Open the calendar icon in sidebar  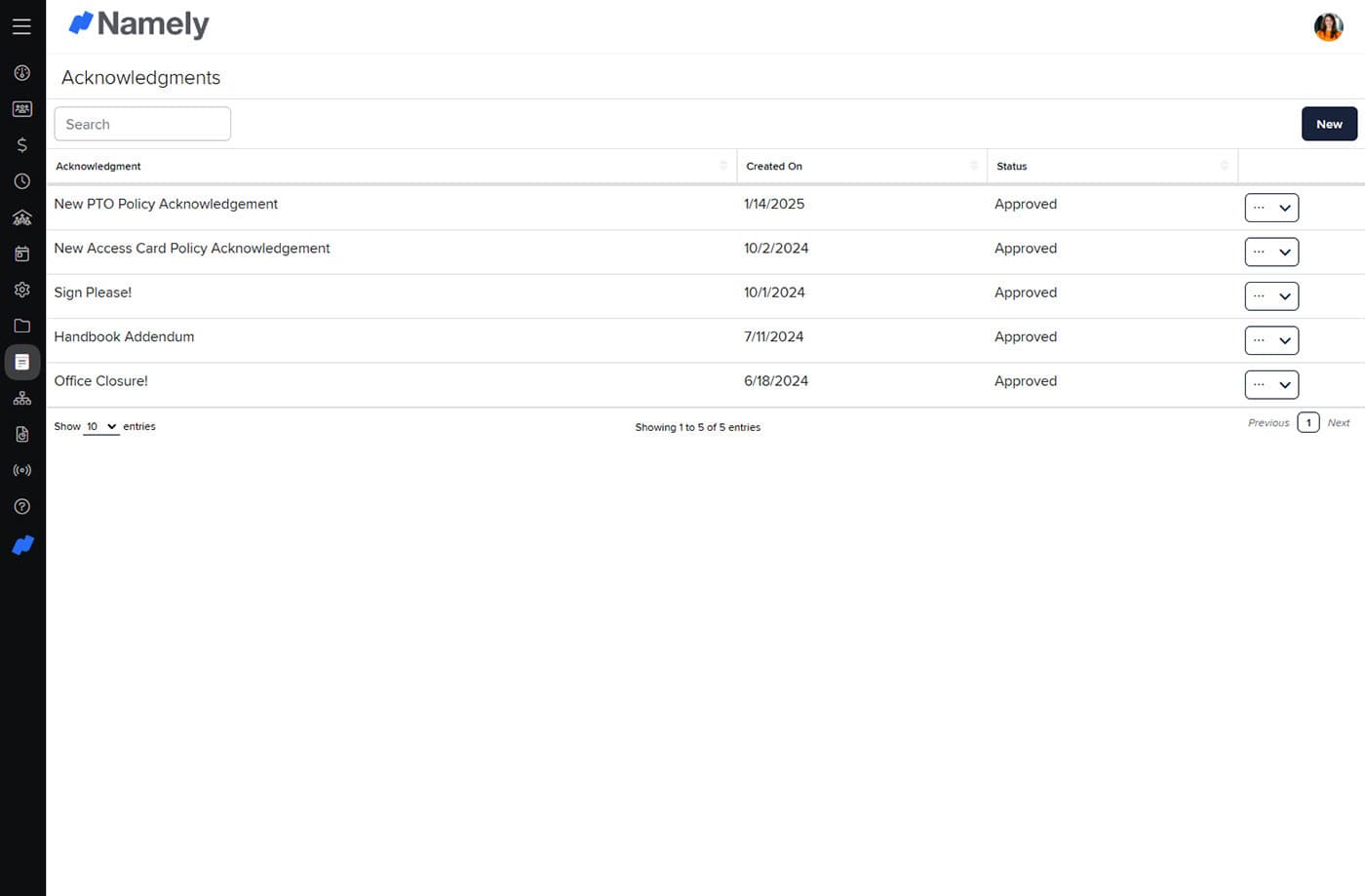[x=21, y=253]
